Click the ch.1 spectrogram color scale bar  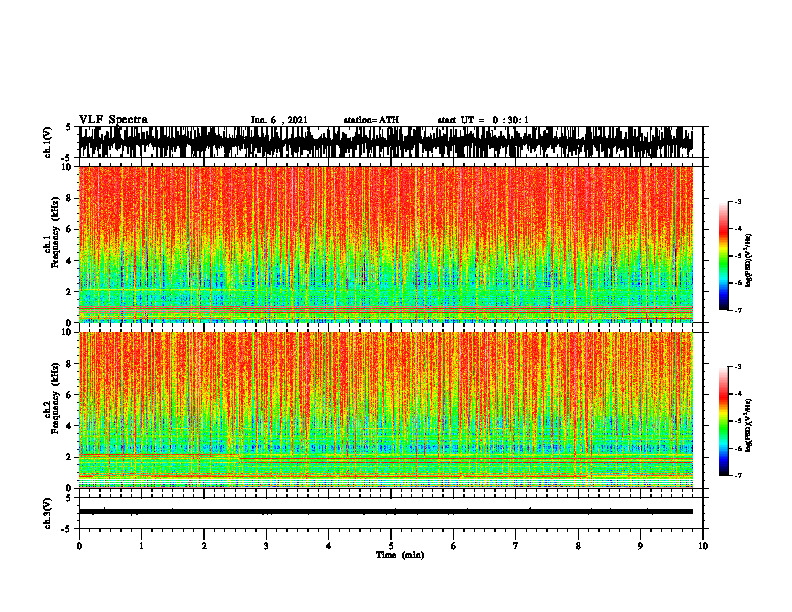pos(723,256)
